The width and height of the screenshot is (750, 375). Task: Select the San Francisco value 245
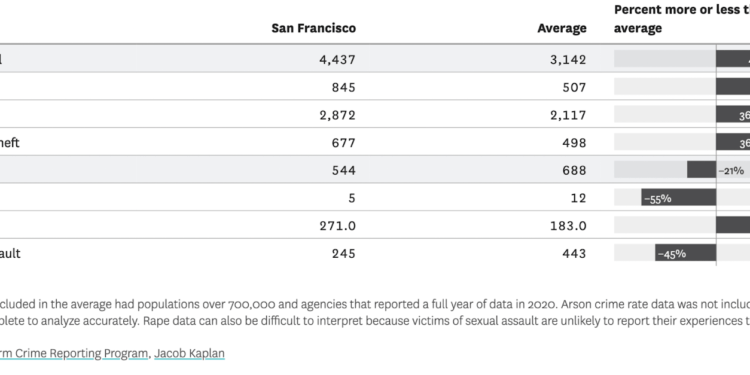(343, 253)
